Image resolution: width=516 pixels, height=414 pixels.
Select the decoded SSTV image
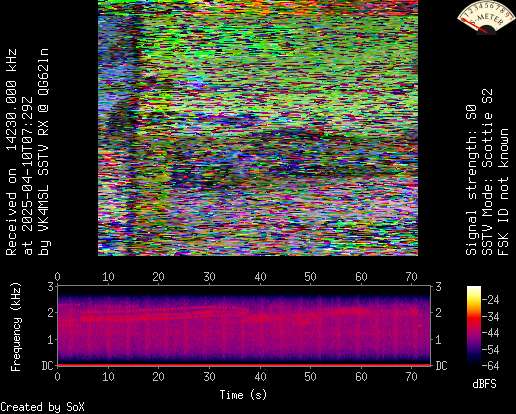[x=258, y=128]
